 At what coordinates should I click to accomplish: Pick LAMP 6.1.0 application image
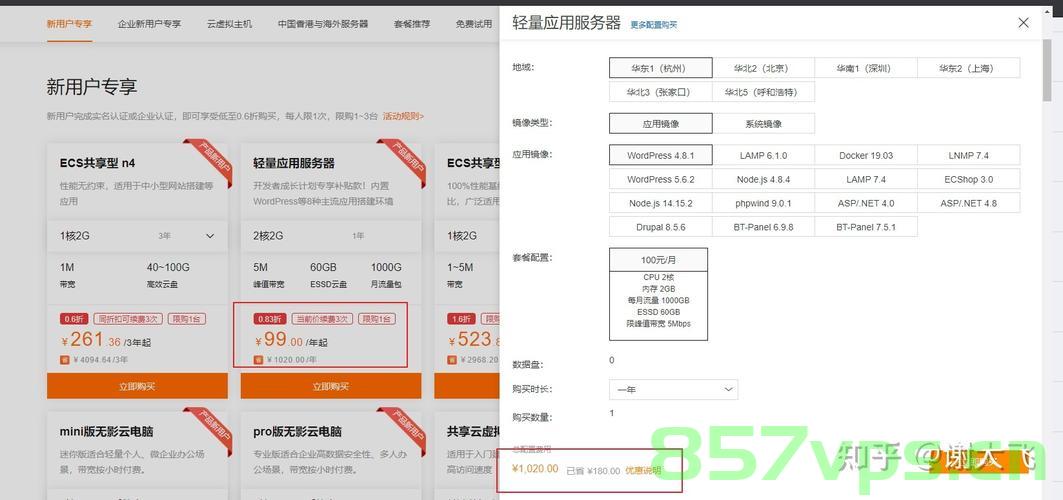click(x=763, y=155)
